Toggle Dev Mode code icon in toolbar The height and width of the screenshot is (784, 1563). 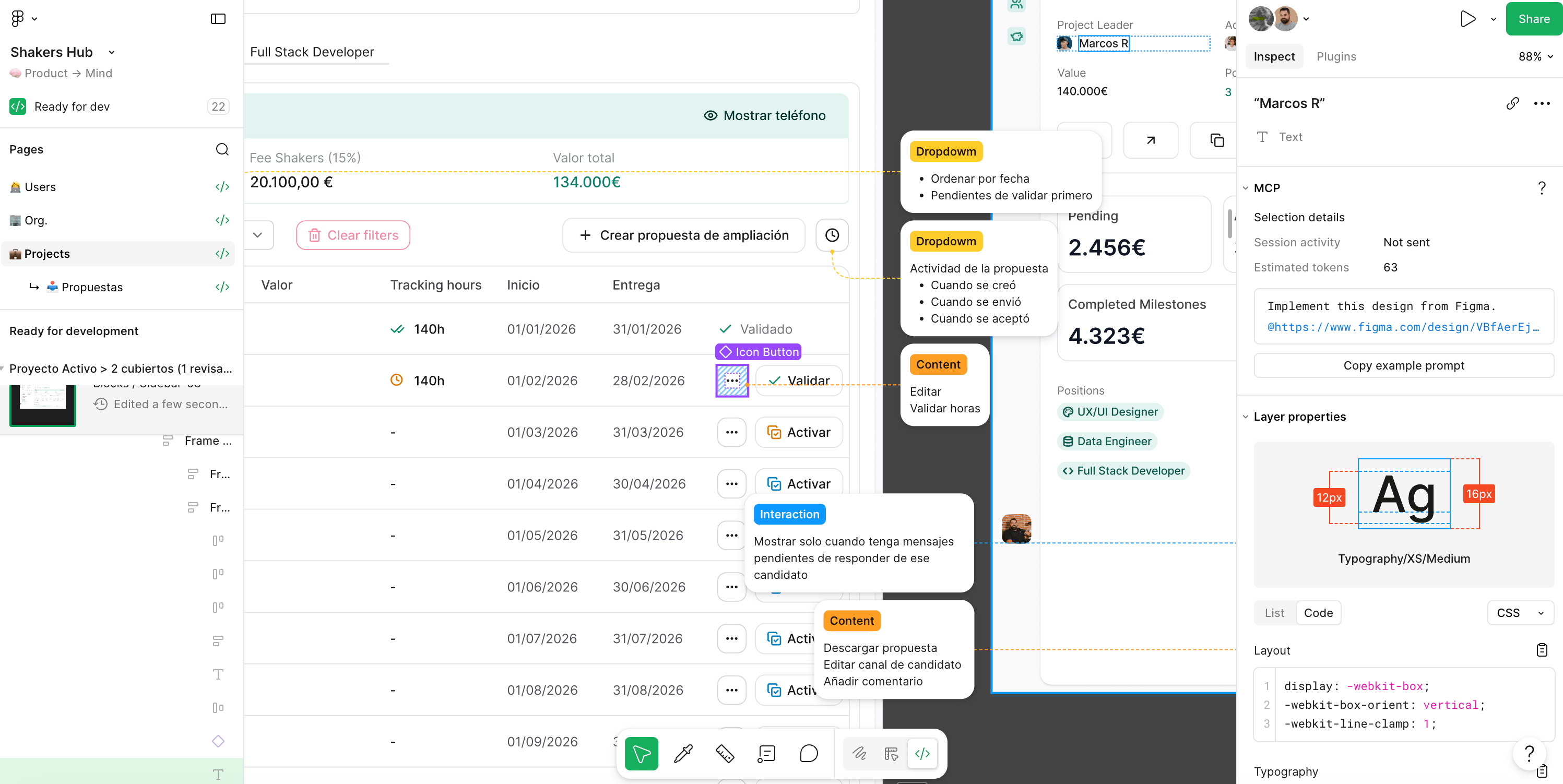tap(922, 754)
